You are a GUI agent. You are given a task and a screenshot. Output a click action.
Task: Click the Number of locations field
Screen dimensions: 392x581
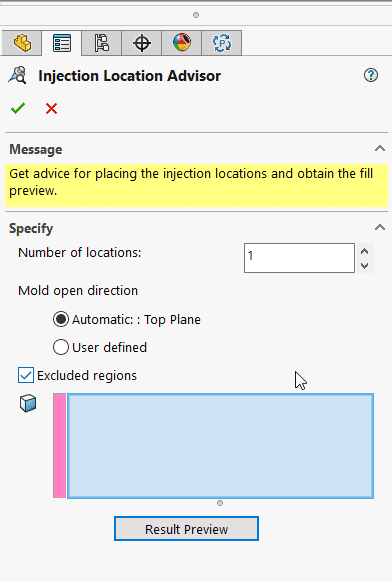[299, 258]
